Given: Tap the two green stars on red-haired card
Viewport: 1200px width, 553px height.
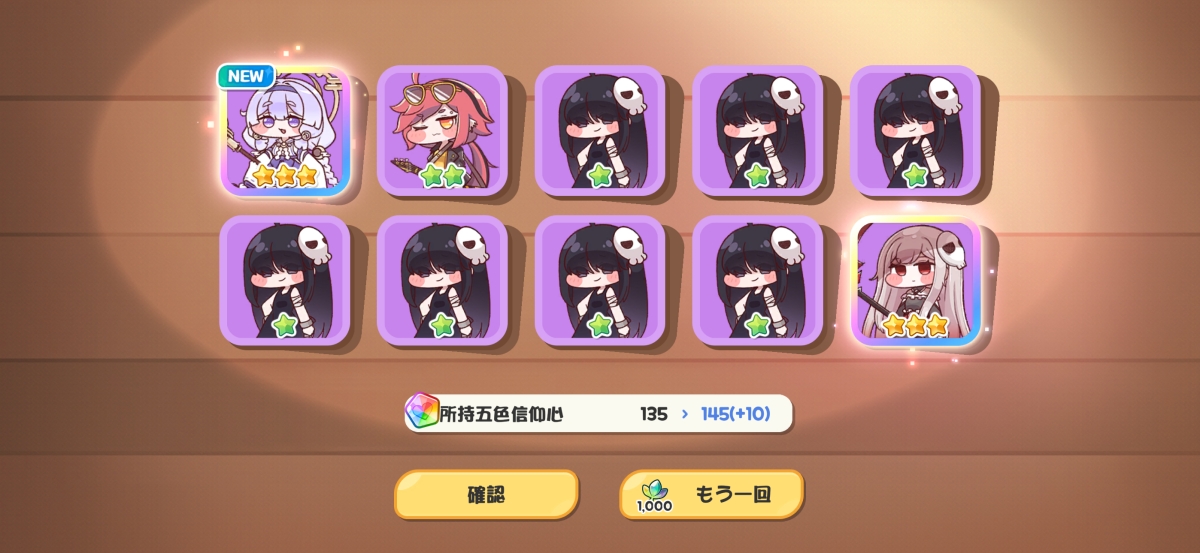Looking at the screenshot, I should 442,176.
